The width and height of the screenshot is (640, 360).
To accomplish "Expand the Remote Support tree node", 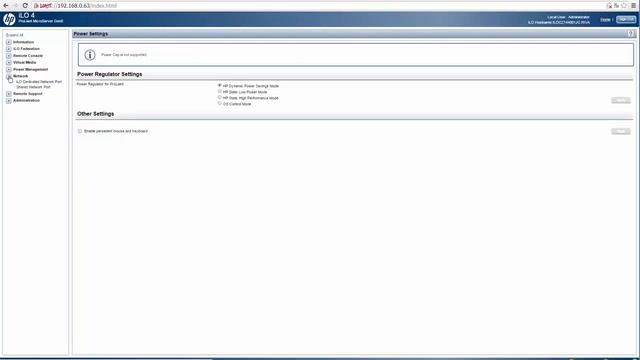I will (9, 94).
